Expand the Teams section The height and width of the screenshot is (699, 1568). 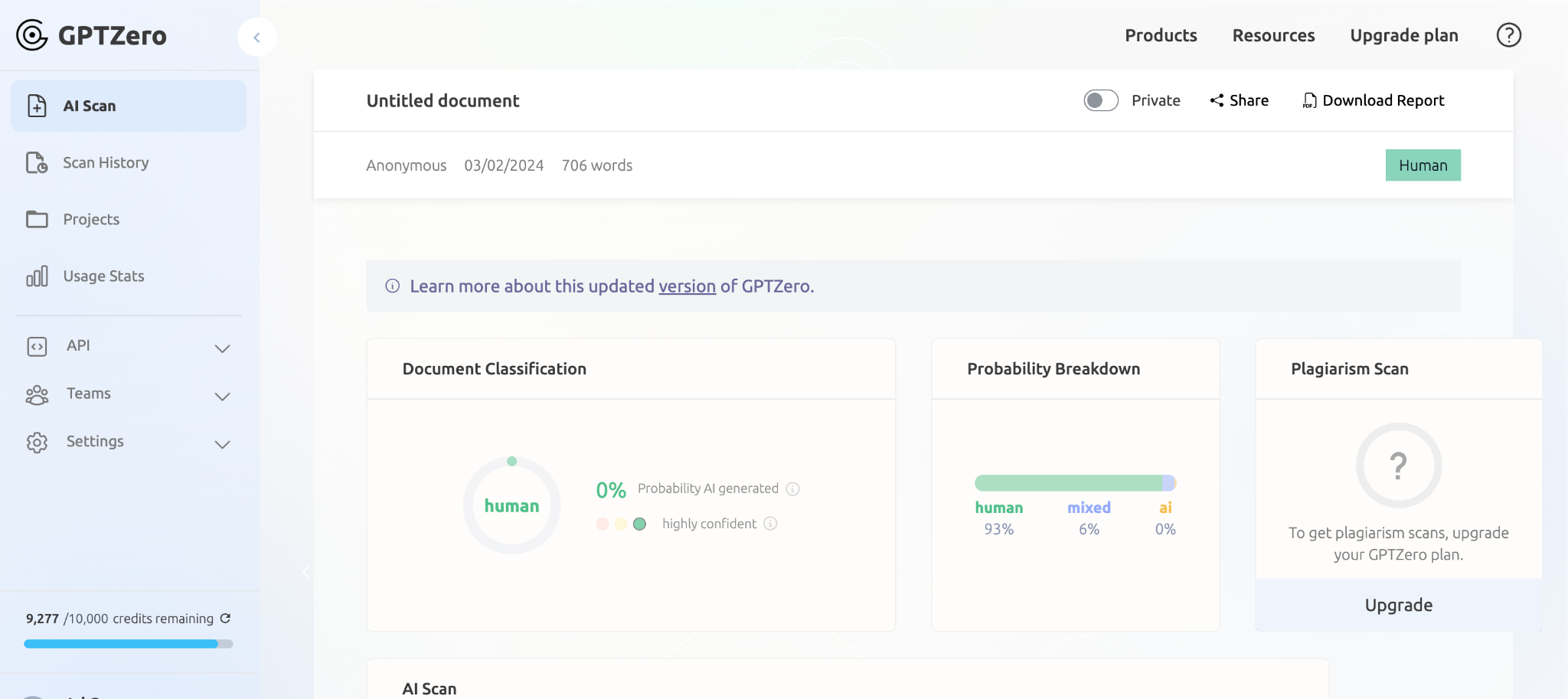pos(222,396)
